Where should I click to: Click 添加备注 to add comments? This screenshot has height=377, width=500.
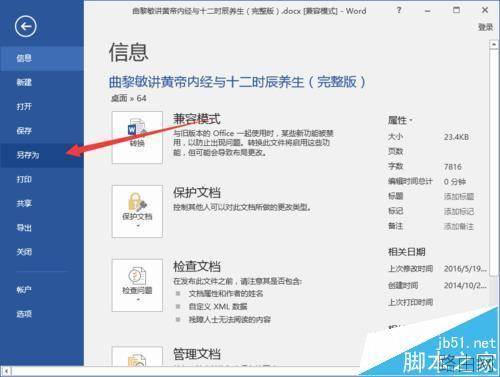click(459, 227)
